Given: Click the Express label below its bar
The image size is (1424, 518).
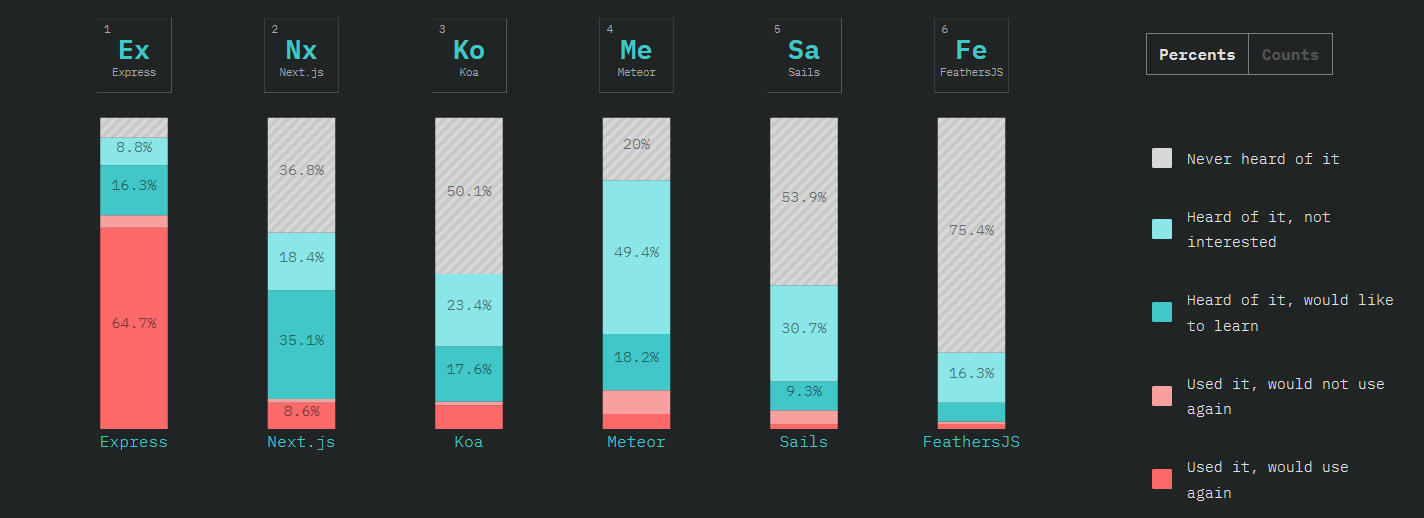Looking at the screenshot, I should (x=134, y=442).
